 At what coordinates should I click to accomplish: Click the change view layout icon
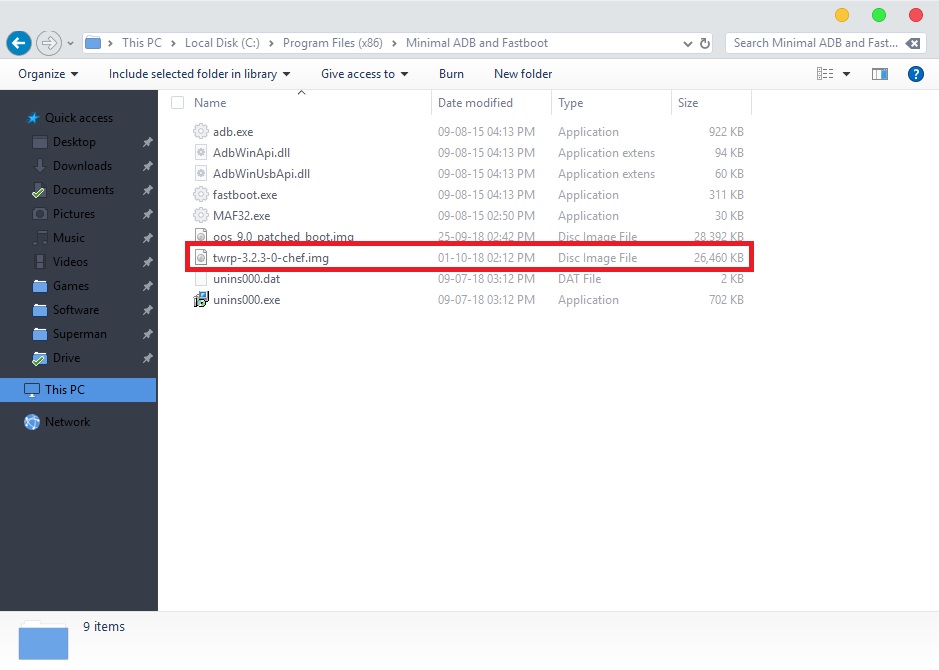pyautogui.click(x=825, y=74)
